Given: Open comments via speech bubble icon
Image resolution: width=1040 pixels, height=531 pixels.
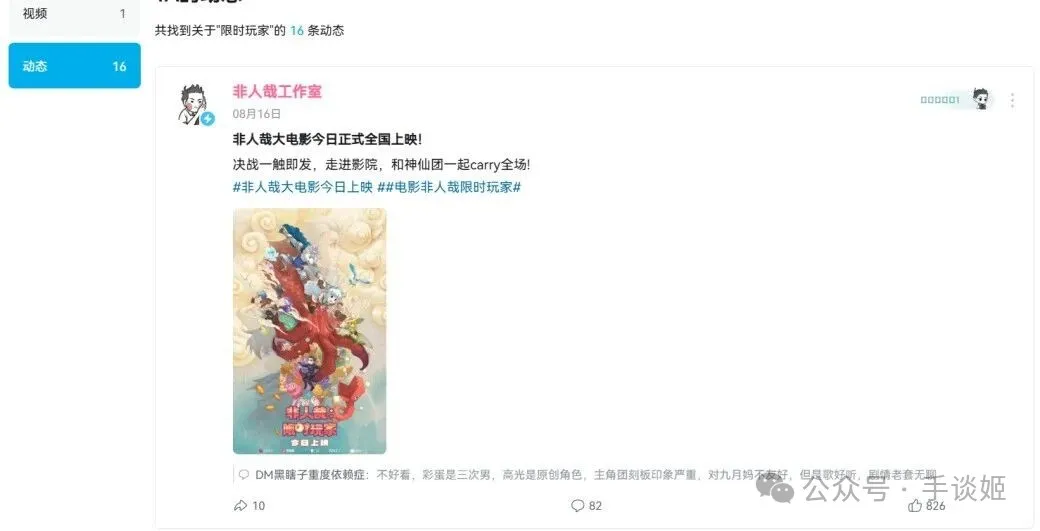Looking at the screenshot, I should 578,506.
